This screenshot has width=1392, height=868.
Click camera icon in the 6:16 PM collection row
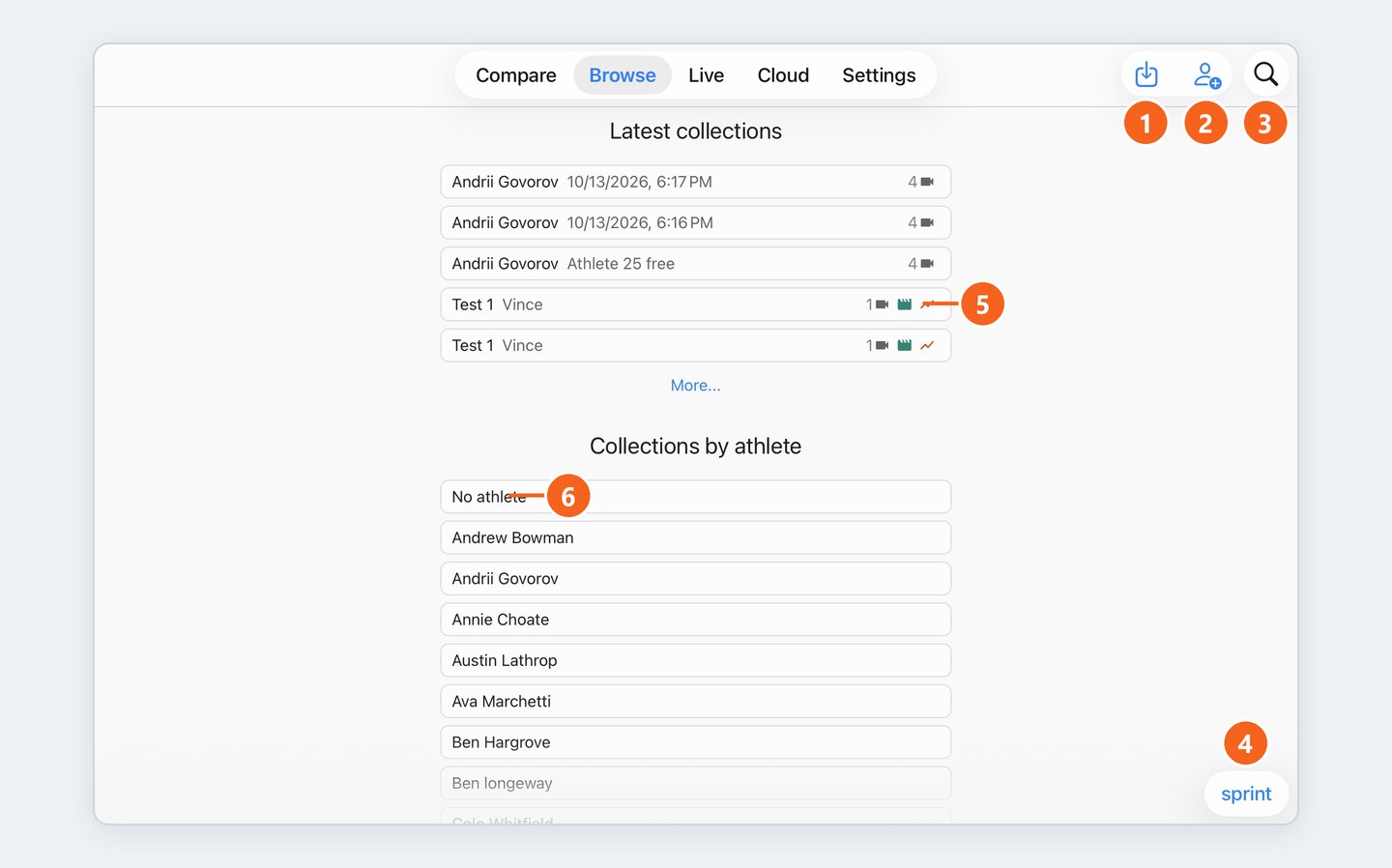click(x=927, y=222)
